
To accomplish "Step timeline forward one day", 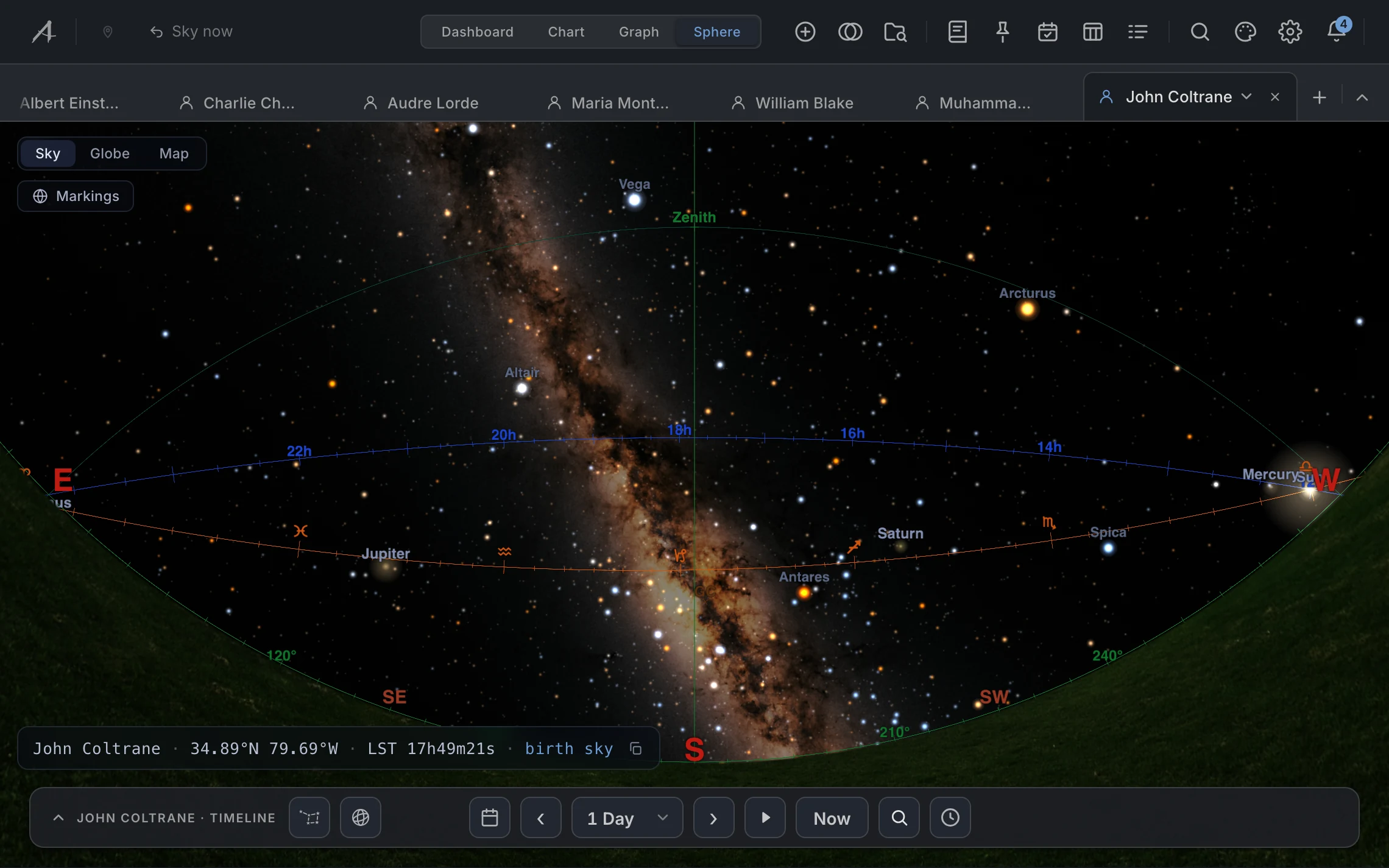I will pos(713,817).
